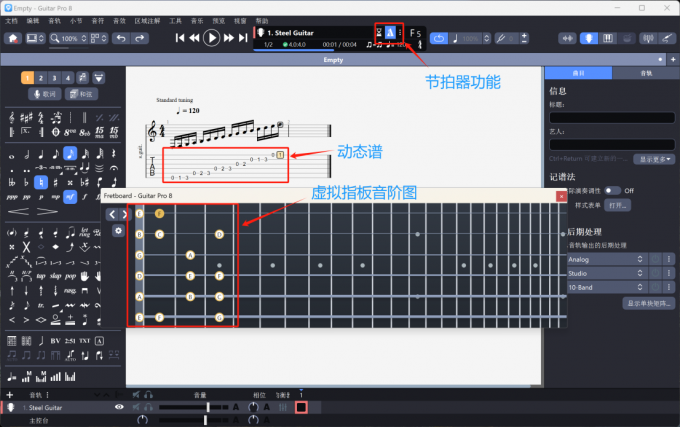Set dynamic to ppp

[x=12, y=197]
